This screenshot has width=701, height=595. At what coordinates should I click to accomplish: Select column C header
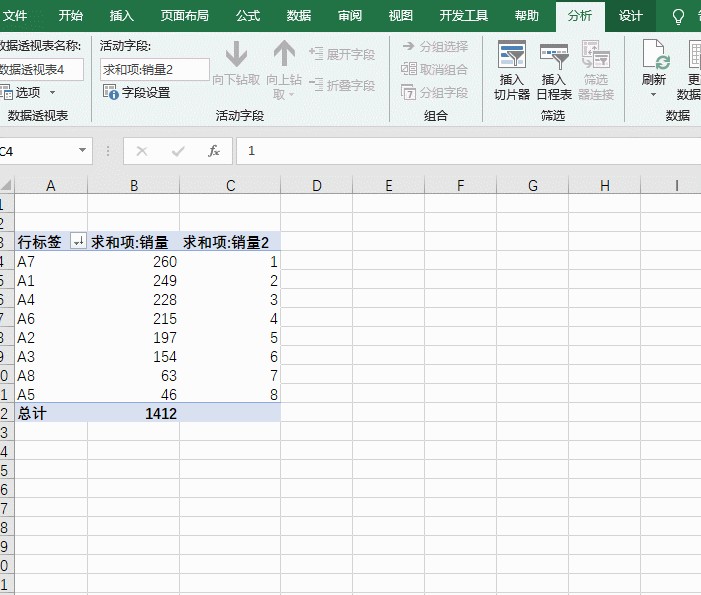[230, 185]
